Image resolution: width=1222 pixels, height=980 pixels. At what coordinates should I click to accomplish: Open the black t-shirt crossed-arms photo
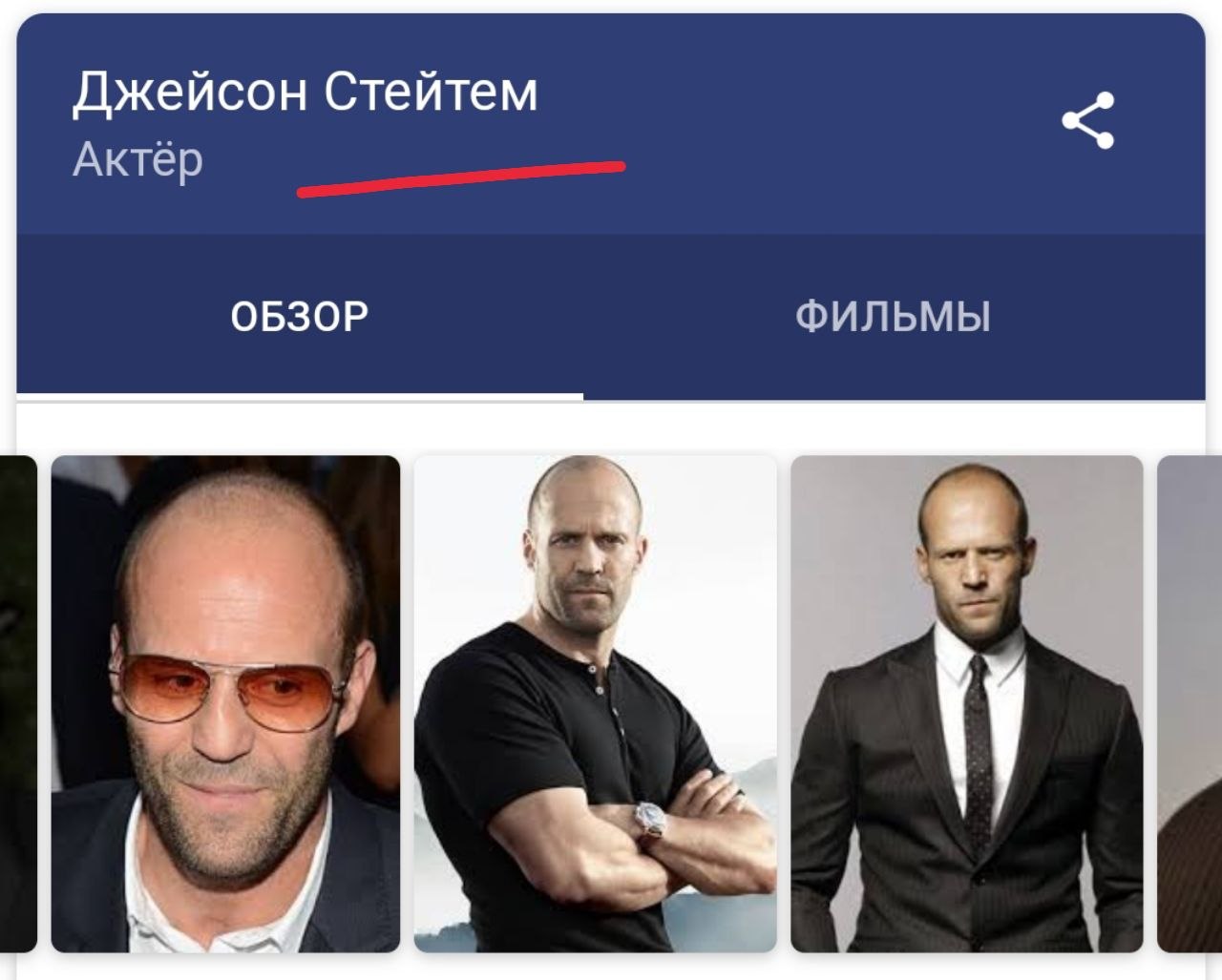point(595,704)
